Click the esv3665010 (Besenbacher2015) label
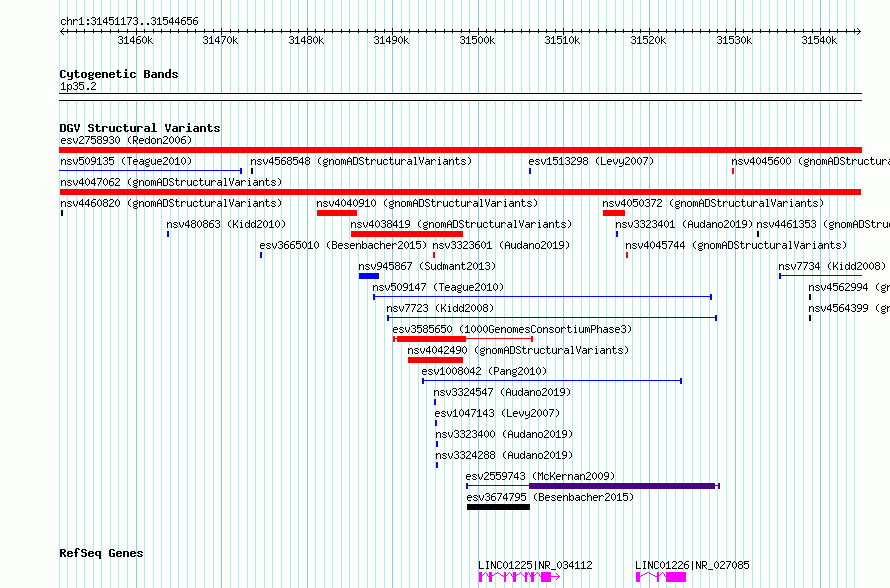 click(x=343, y=245)
